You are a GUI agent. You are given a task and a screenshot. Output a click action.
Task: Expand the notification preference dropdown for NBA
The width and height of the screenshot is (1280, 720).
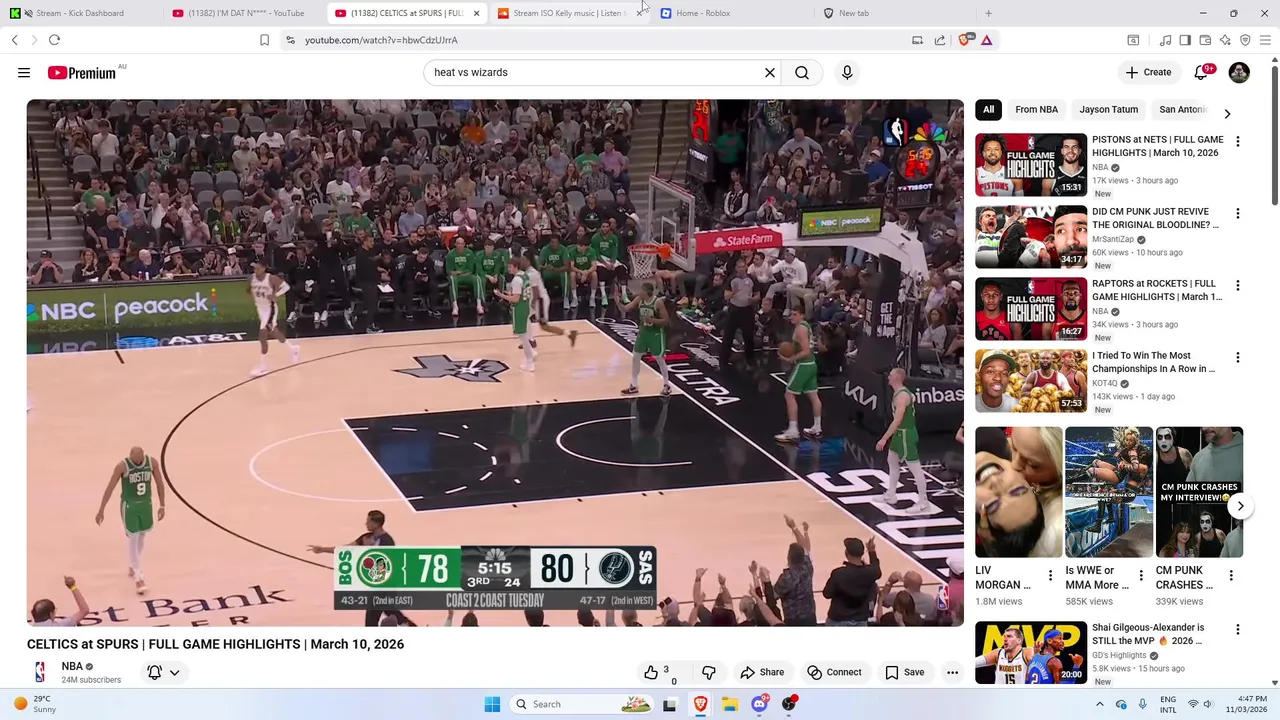coord(174,673)
